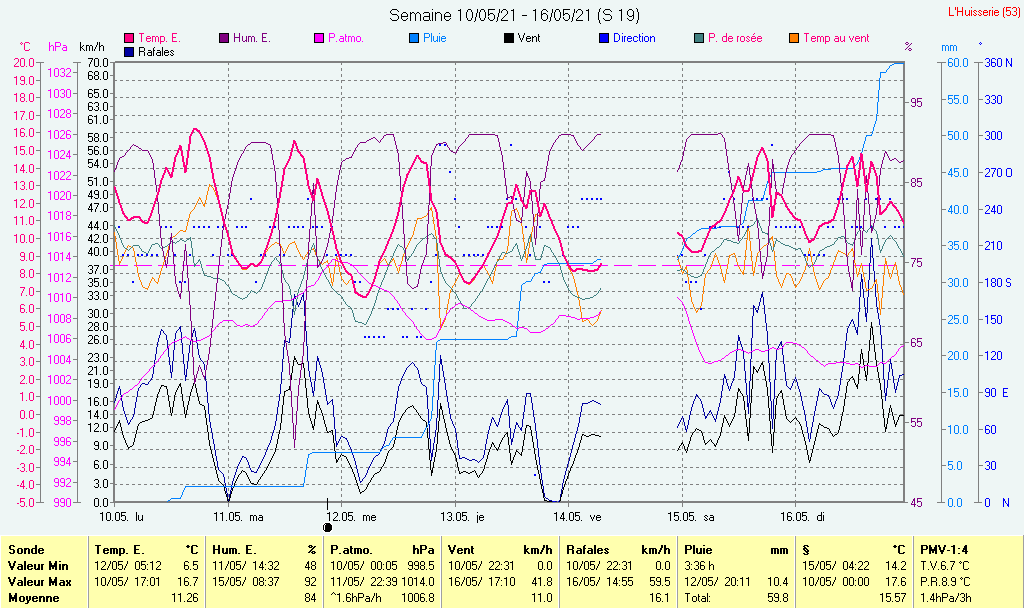The image size is (1024, 608).
Task: Select the 'Vent' legend label
Action: (529, 39)
